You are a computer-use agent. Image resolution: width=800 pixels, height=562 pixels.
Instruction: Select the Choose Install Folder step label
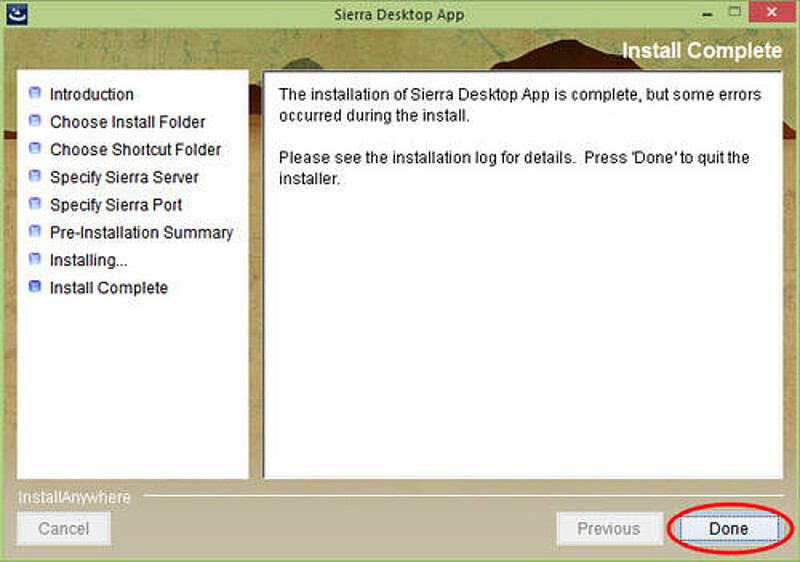[x=128, y=122]
